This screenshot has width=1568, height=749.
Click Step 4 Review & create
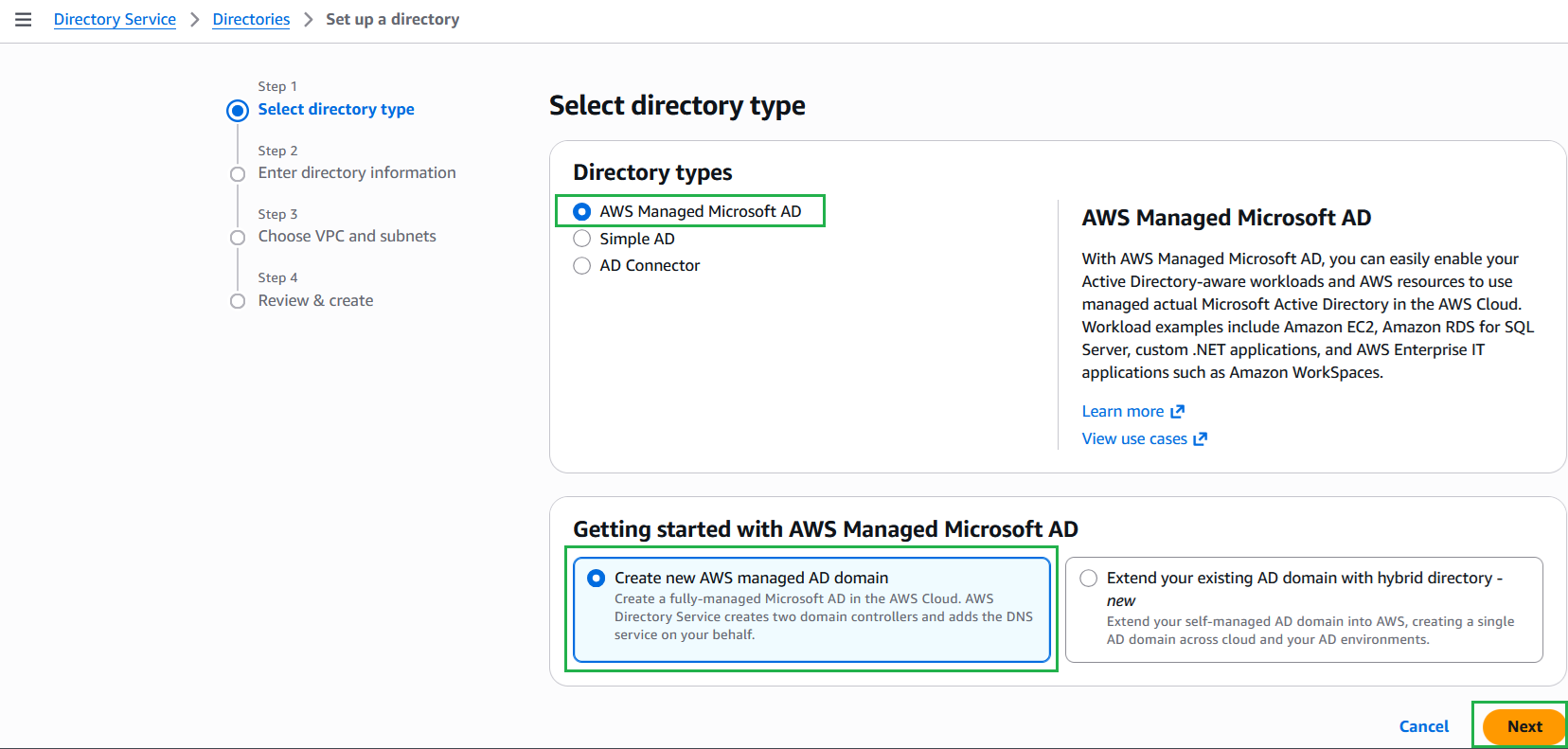click(315, 301)
